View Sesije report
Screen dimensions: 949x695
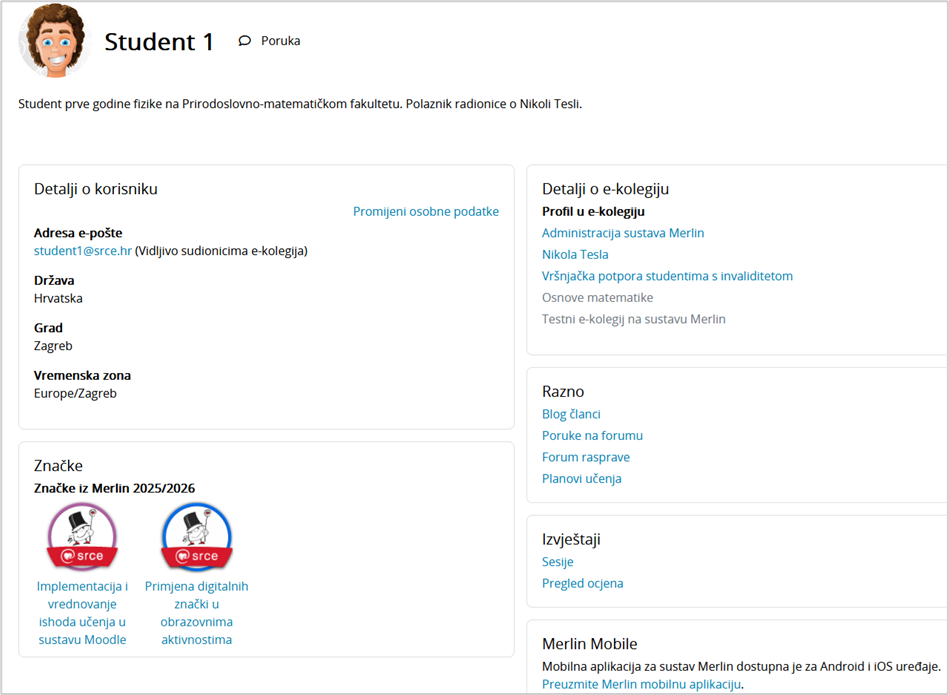point(557,562)
